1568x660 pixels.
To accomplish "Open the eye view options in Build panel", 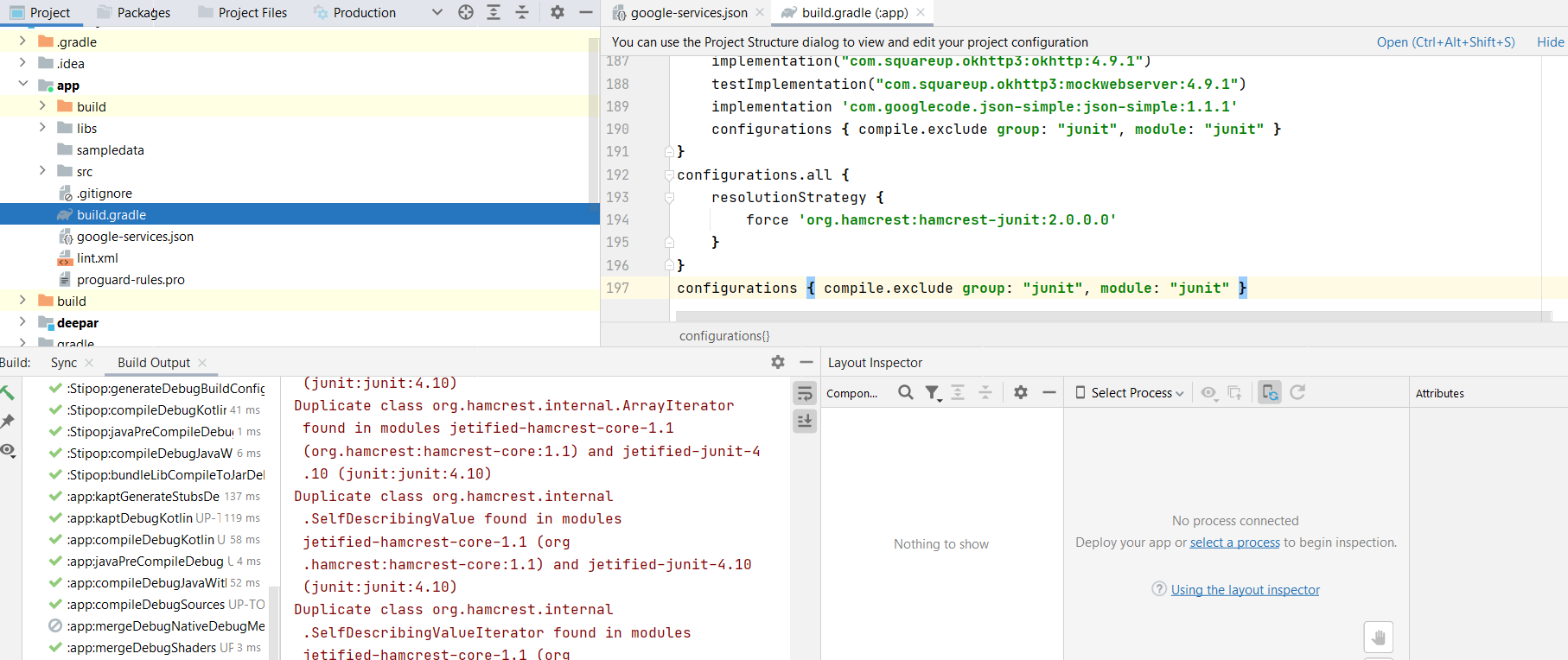I will tap(8, 450).
